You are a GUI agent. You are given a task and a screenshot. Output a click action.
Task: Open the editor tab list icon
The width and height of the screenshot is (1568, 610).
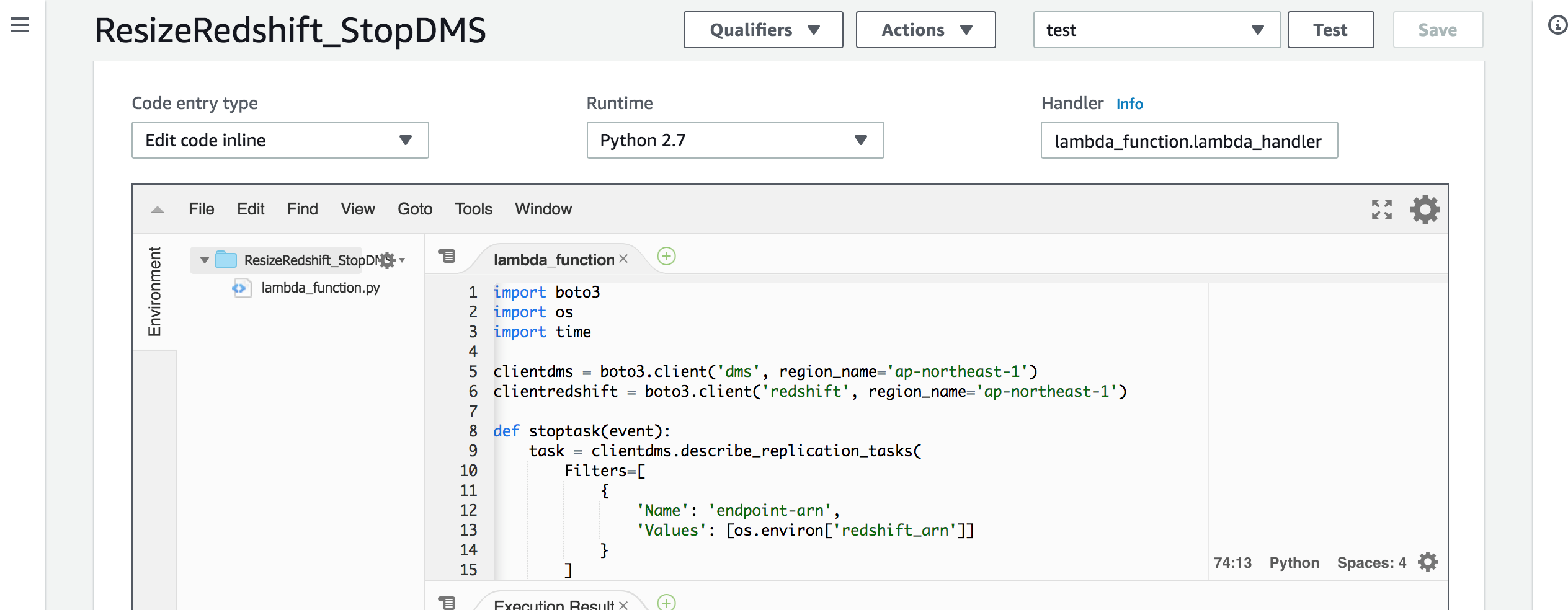click(x=447, y=256)
